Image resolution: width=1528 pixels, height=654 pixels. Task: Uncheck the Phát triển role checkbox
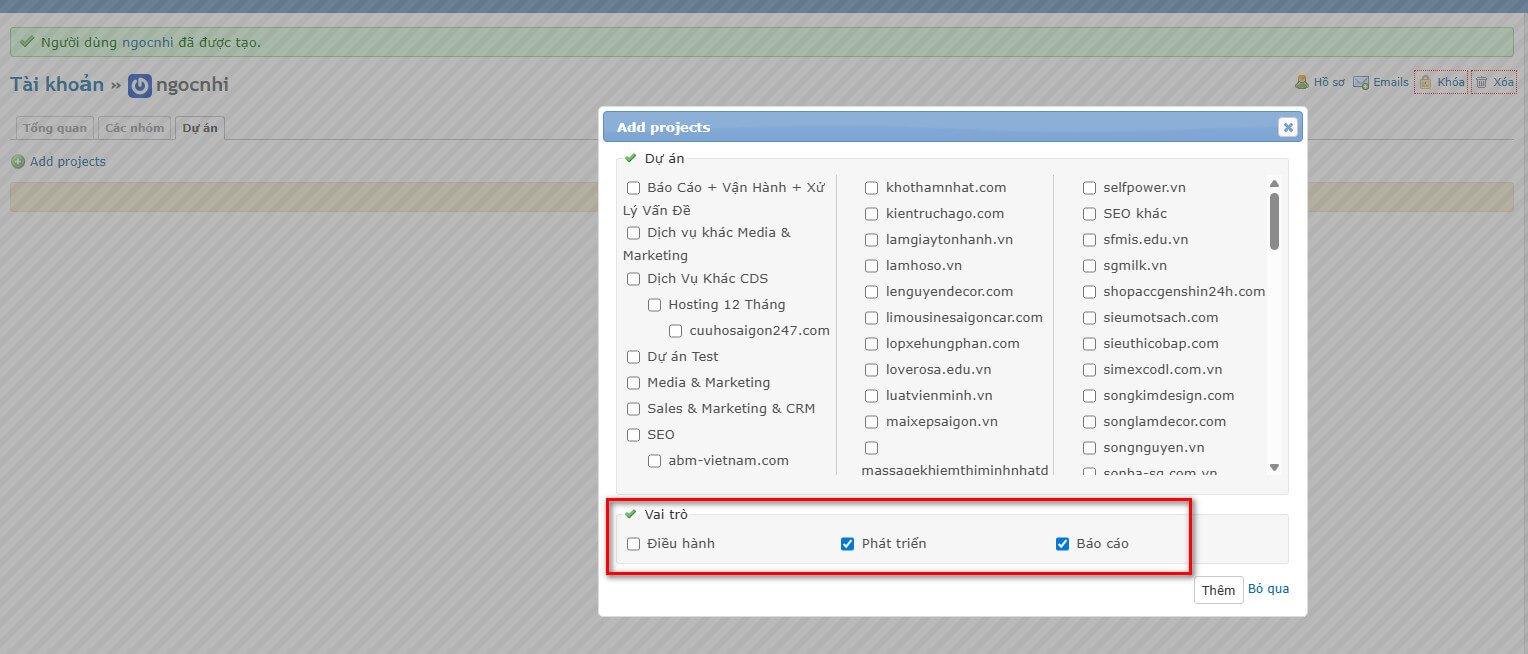[848, 544]
